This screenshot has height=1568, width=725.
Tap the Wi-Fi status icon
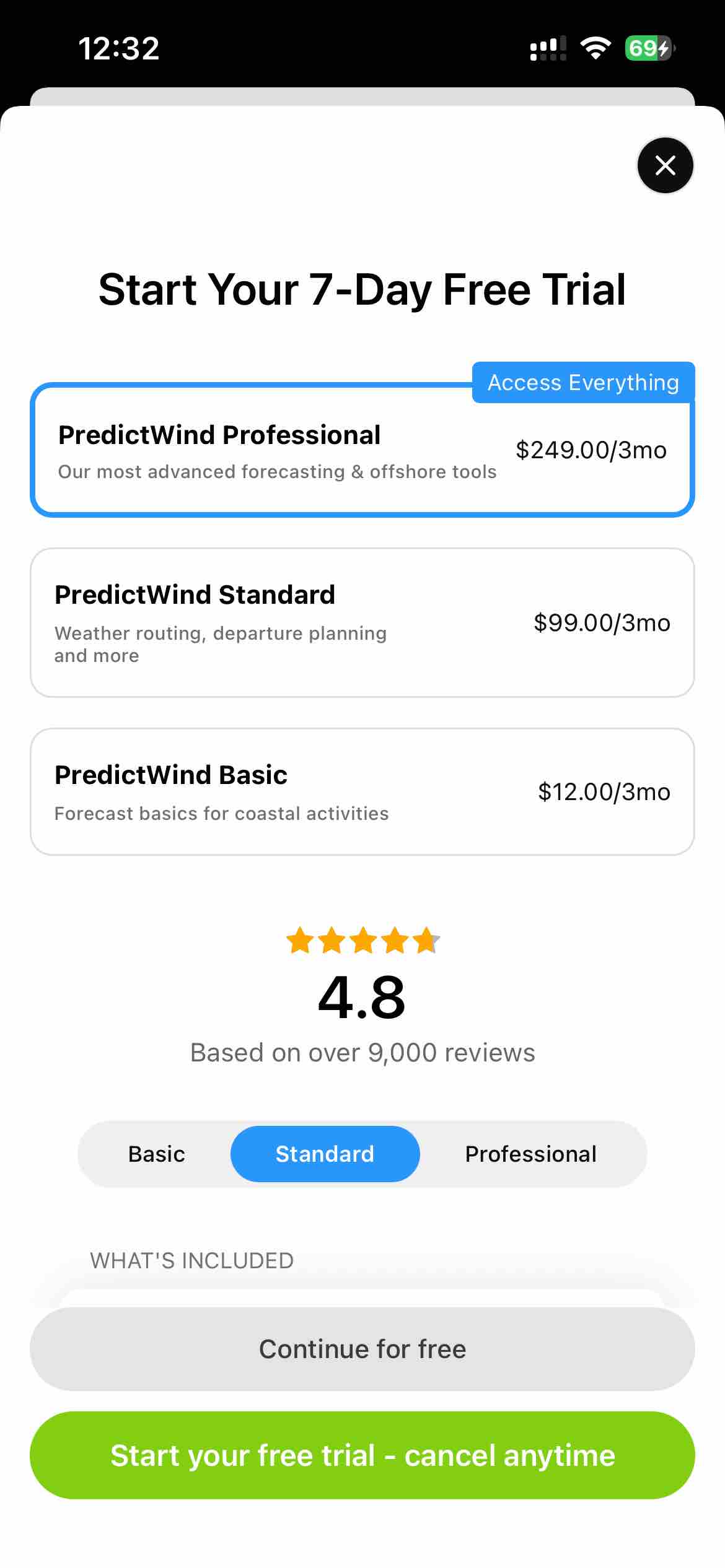click(595, 48)
